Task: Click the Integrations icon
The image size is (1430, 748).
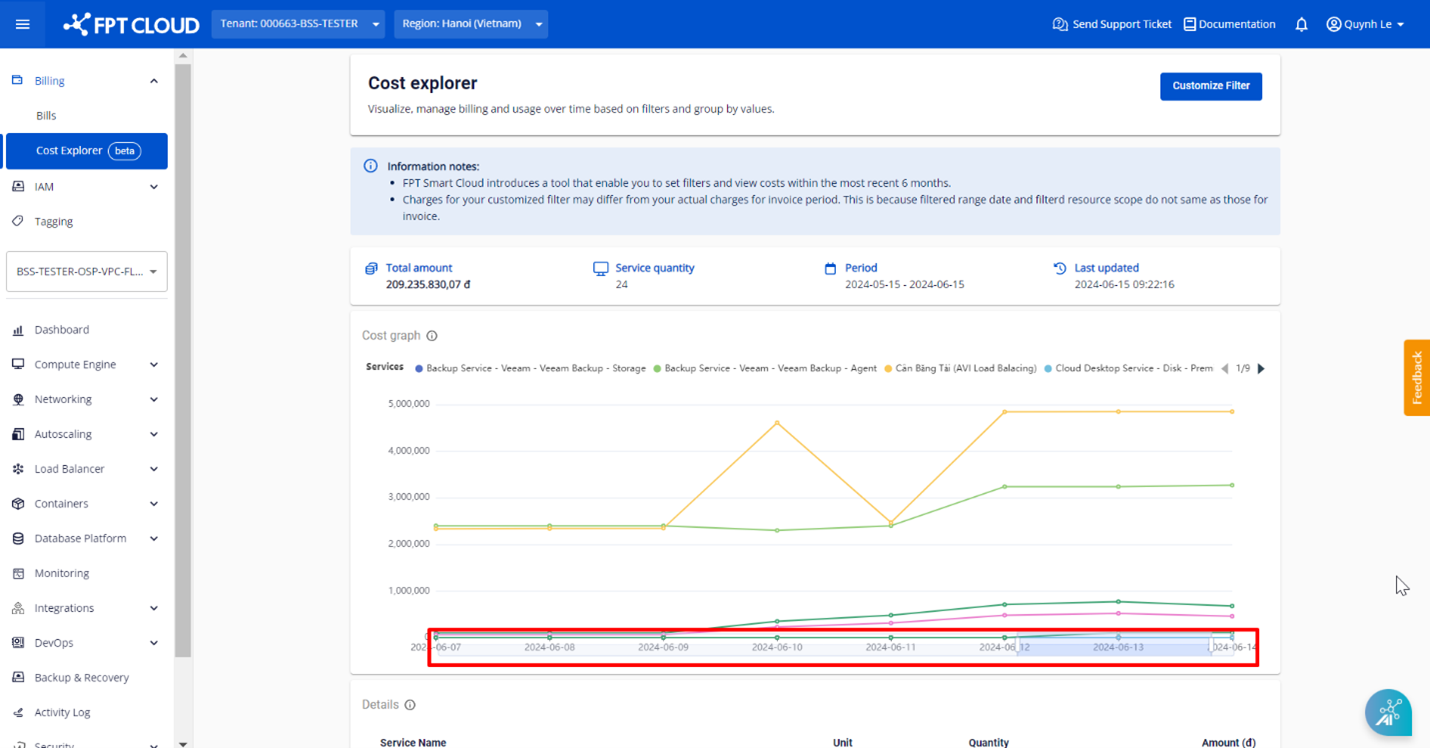Action: [17, 608]
